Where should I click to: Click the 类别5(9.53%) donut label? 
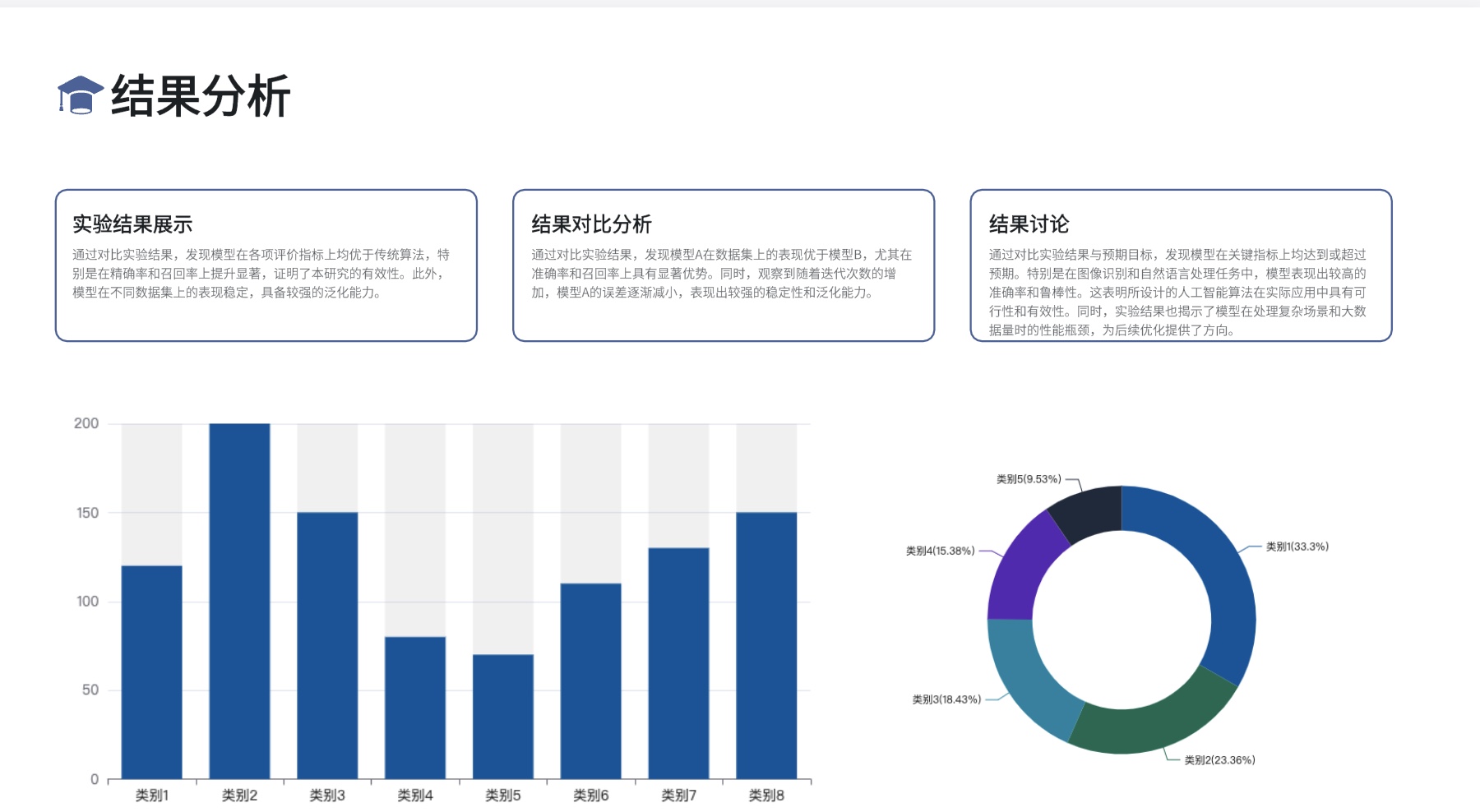(x=1029, y=479)
